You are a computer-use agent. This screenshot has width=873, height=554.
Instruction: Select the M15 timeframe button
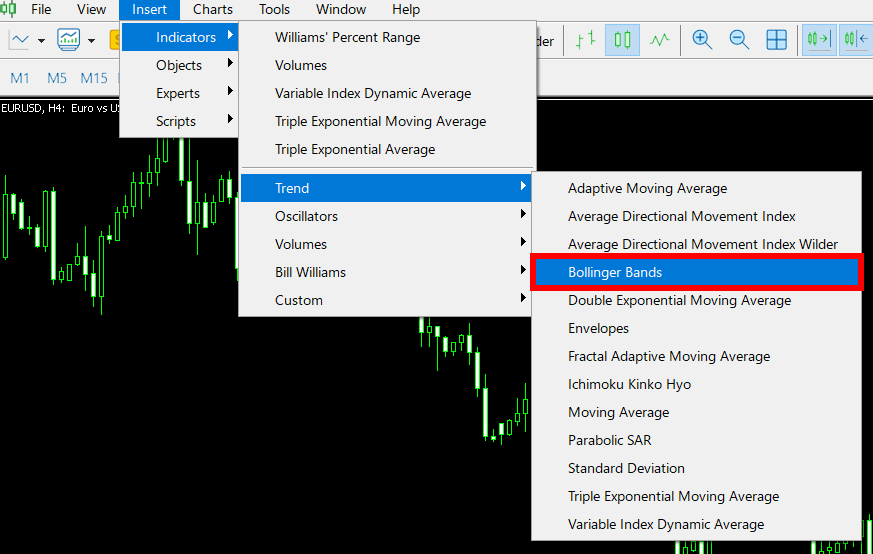(94, 78)
